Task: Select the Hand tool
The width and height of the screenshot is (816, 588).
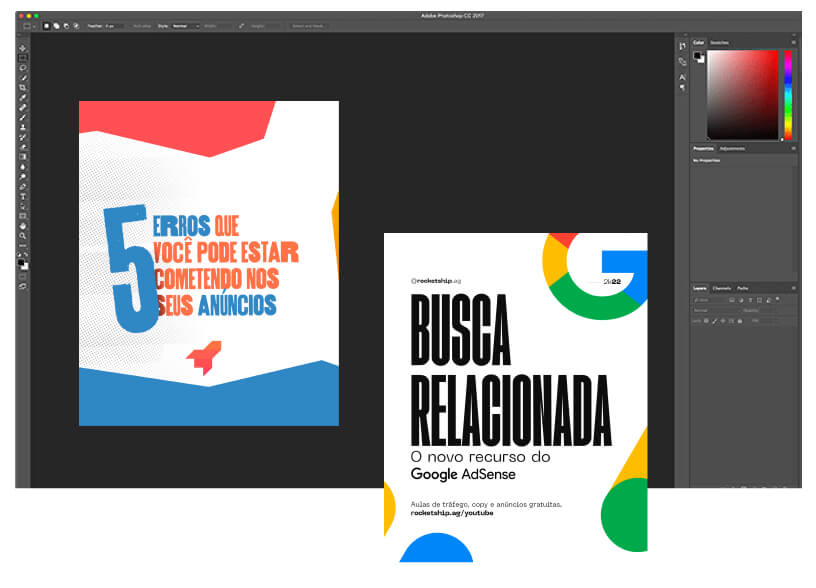Action: (x=22, y=226)
